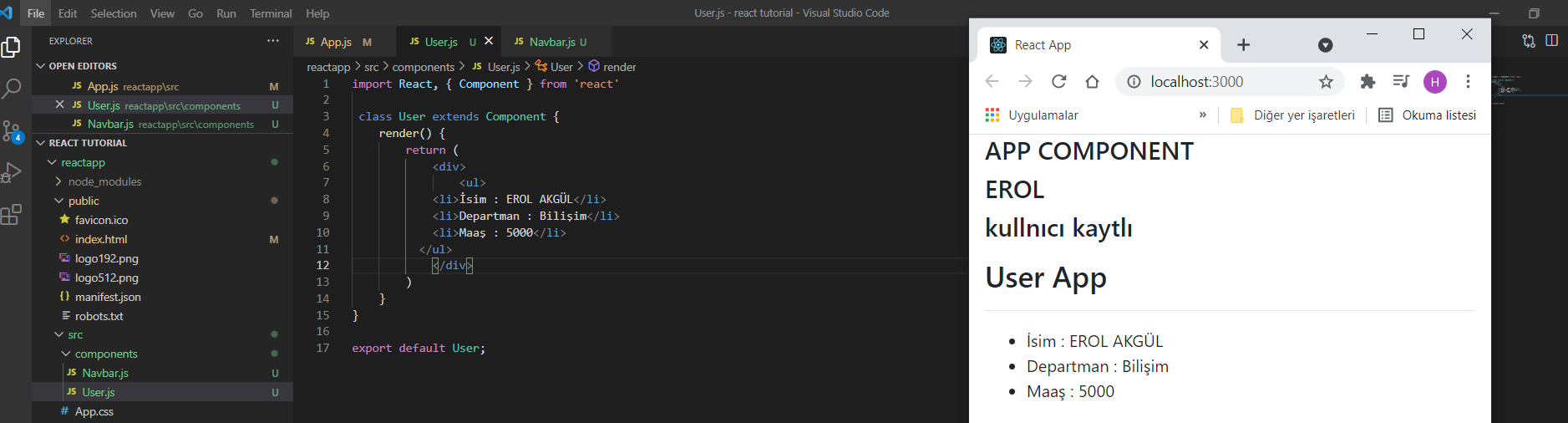Open the Uygulamalar apps shortcut

click(x=1033, y=115)
